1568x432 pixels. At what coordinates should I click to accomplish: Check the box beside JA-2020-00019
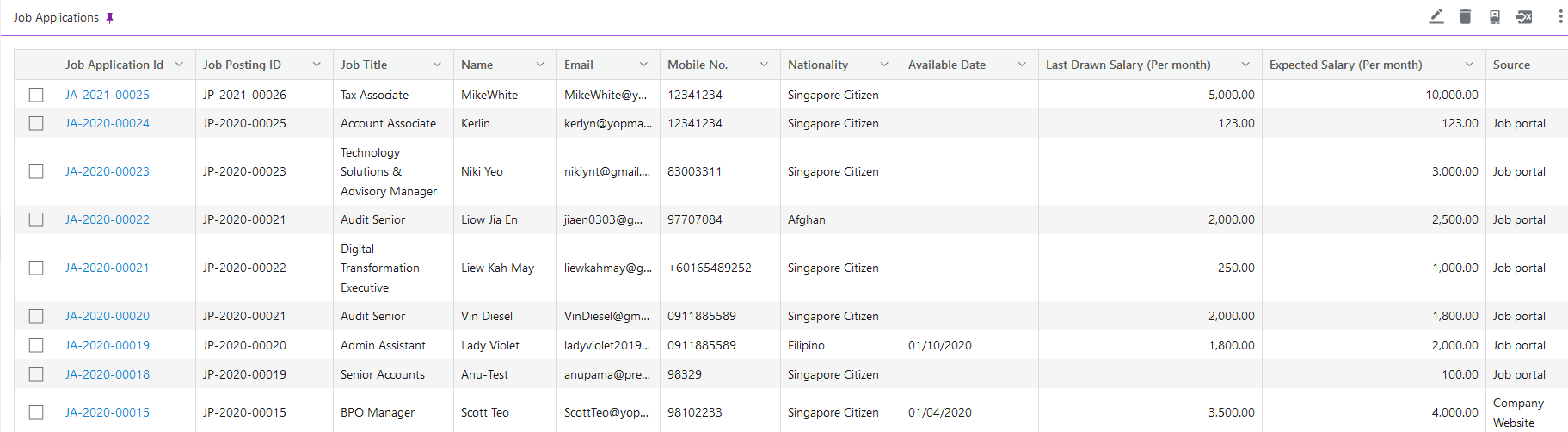(x=36, y=345)
